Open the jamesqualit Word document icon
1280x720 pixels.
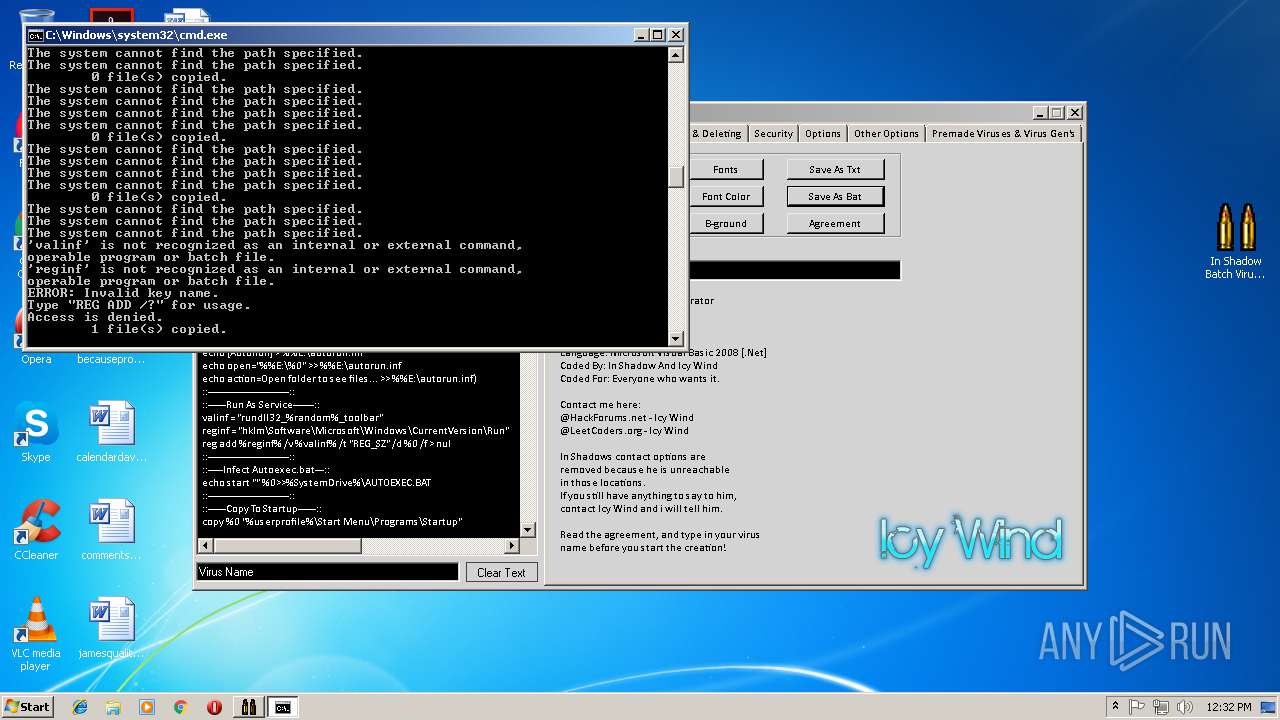point(111,629)
